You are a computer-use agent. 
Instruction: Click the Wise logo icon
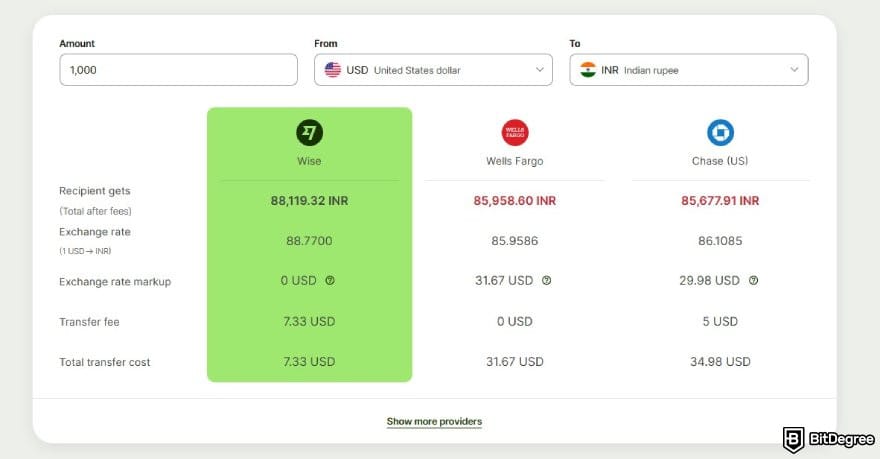[309, 132]
